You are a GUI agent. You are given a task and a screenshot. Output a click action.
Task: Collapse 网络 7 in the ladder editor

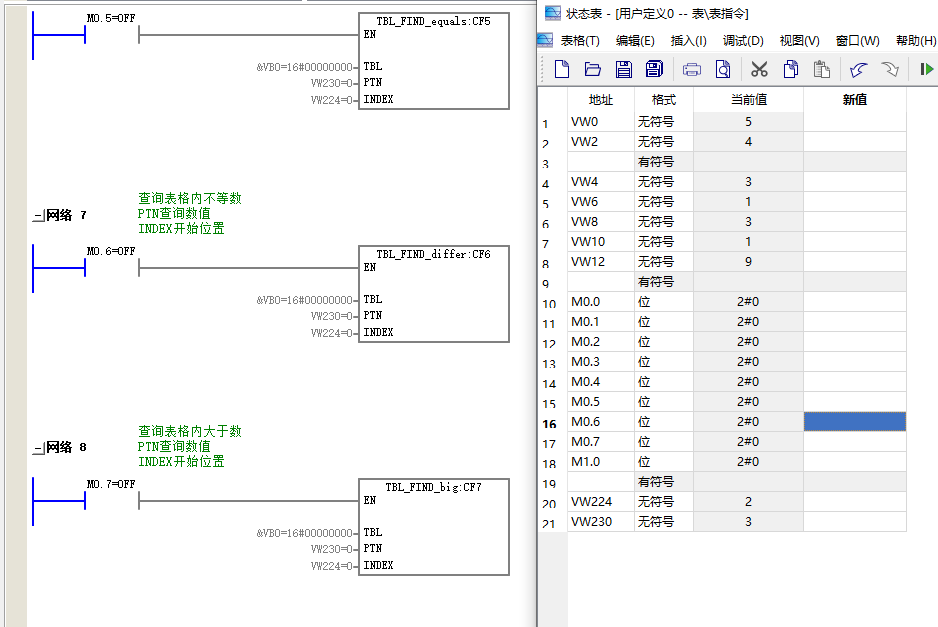(39, 215)
